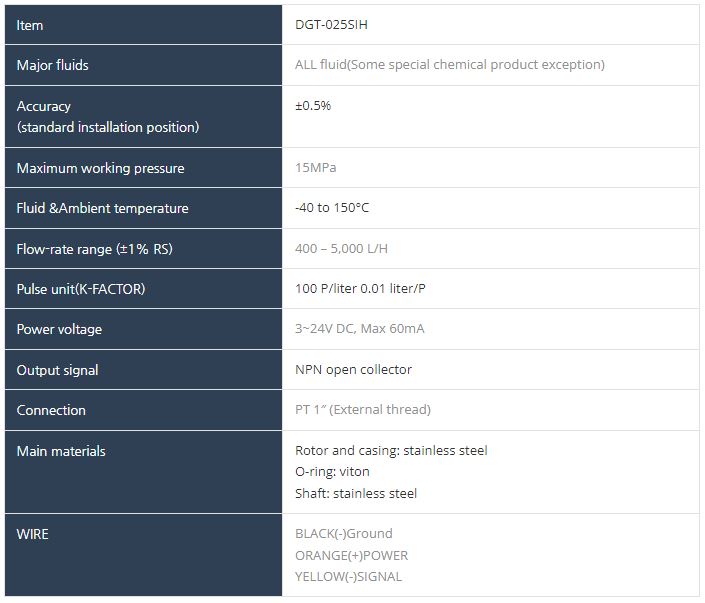Select the "100 P/liter 0.01 liter/P" value
Viewport: 705px width, 603px height.
tap(368, 289)
